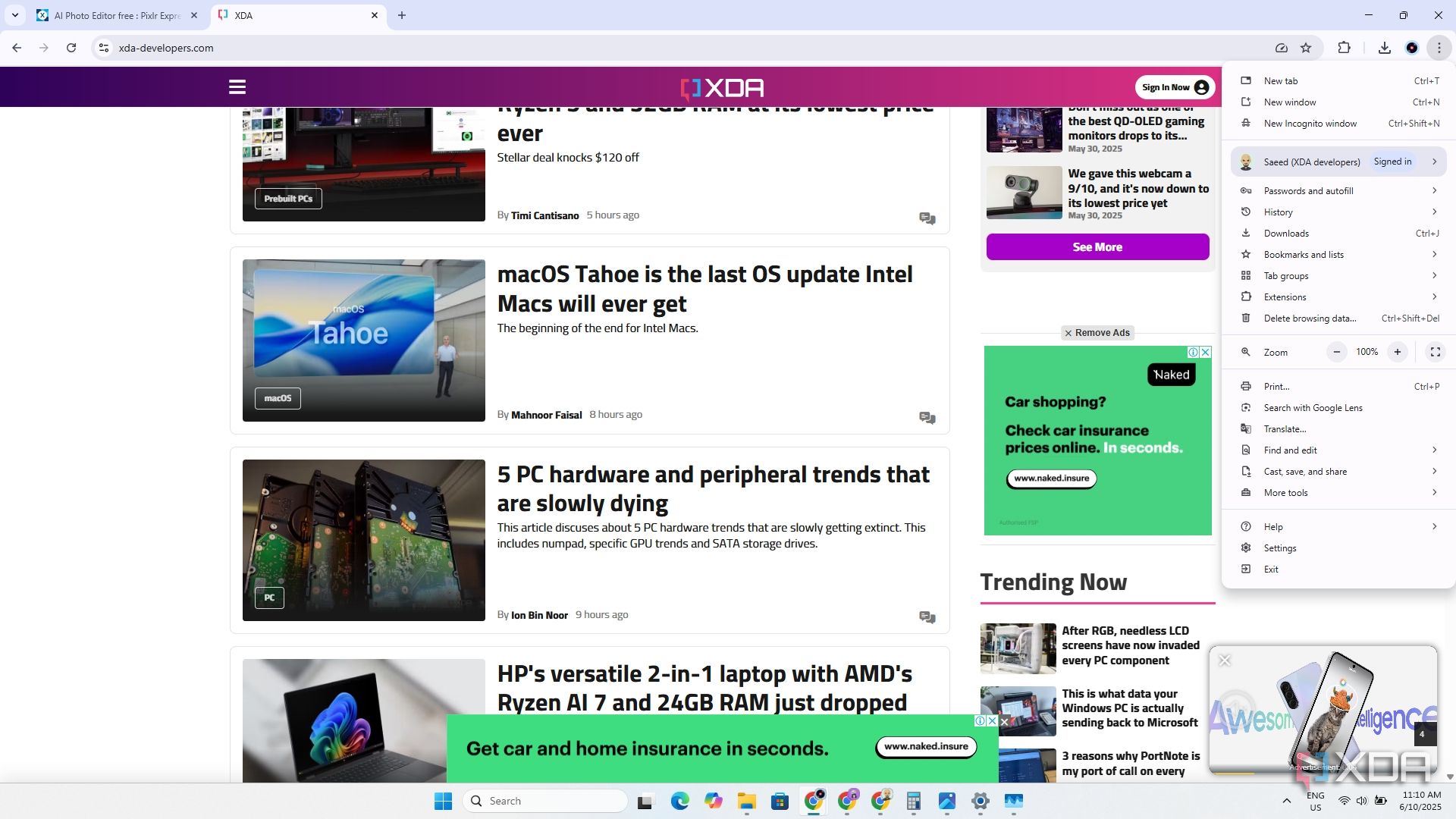Screen dimensions: 1456x819
Task: Close the Chrome three-dot menu button
Action: [1439, 48]
